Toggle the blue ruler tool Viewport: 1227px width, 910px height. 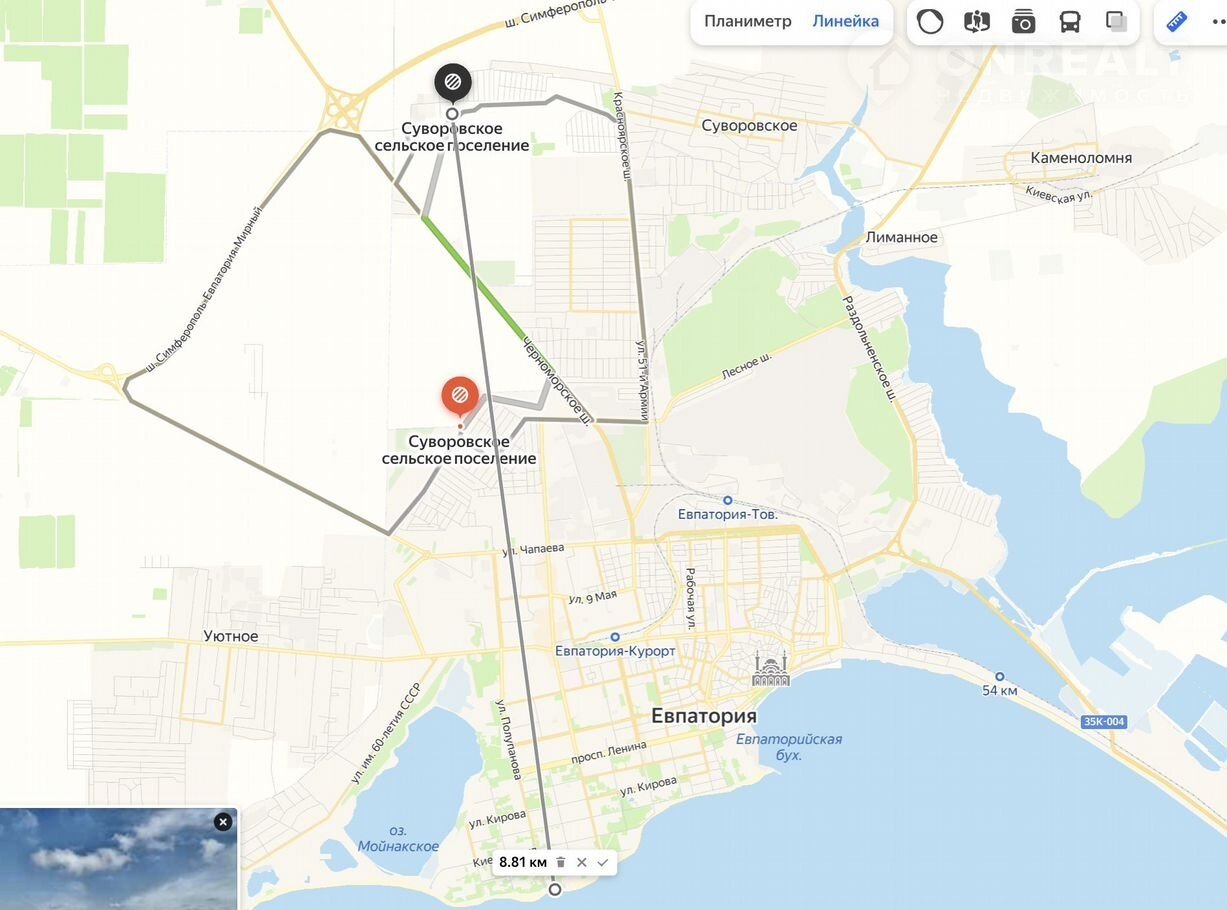click(x=1177, y=21)
